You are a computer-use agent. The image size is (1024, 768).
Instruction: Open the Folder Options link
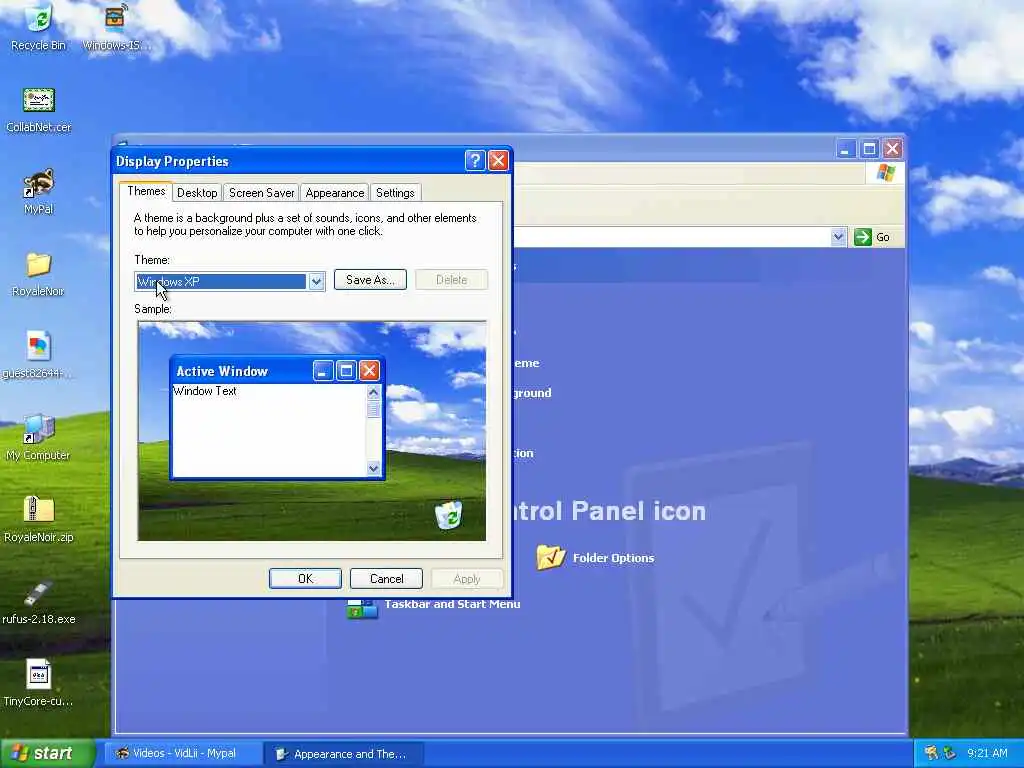(x=613, y=558)
